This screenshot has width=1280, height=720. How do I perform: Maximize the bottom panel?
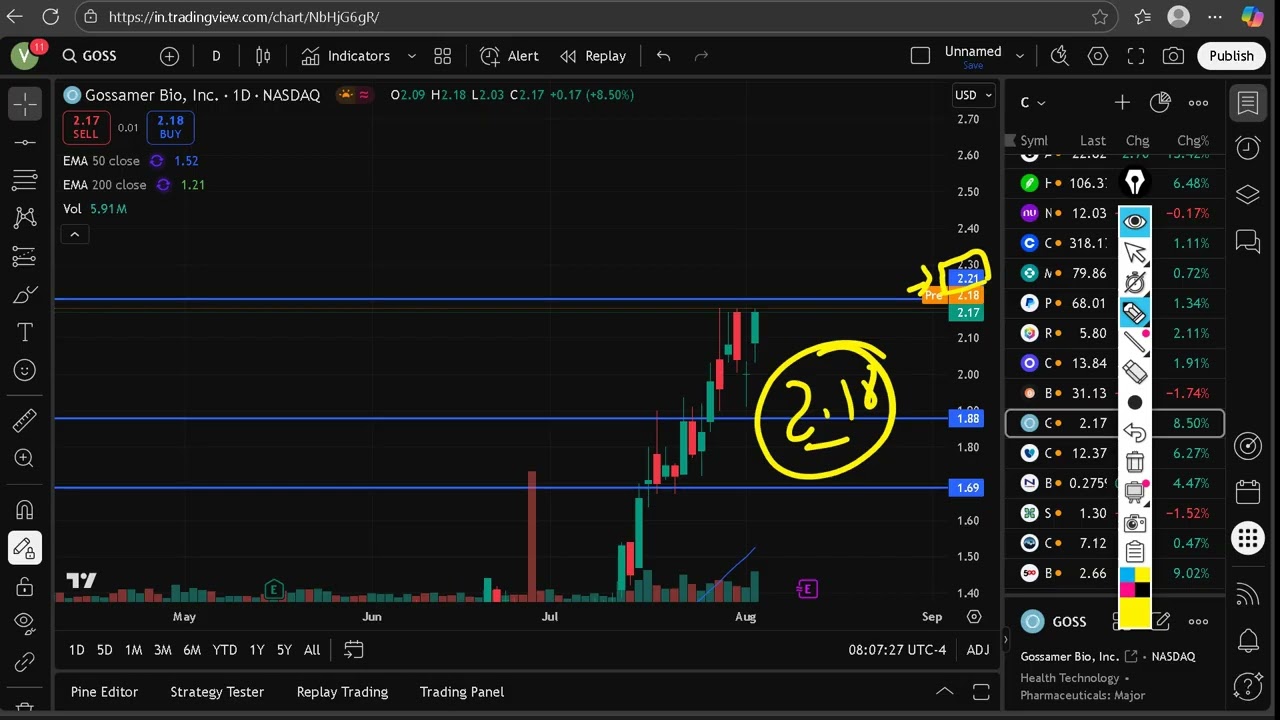981,692
